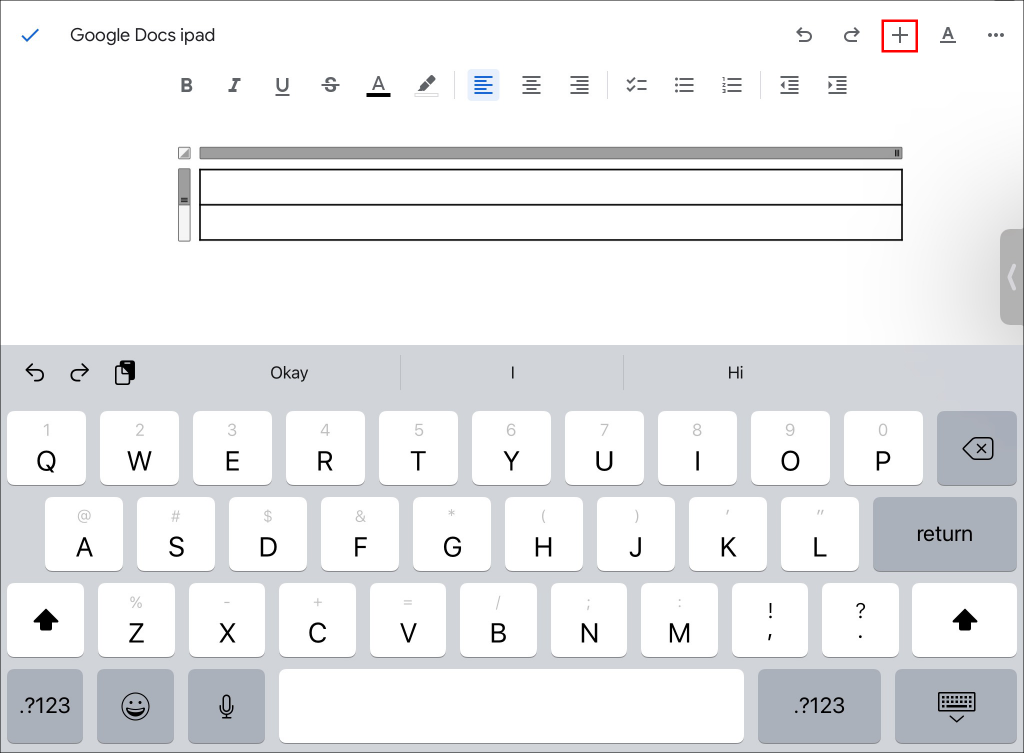Expand the side panel with the chevron handle
The width and height of the screenshot is (1024, 753).
click(x=1012, y=277)
